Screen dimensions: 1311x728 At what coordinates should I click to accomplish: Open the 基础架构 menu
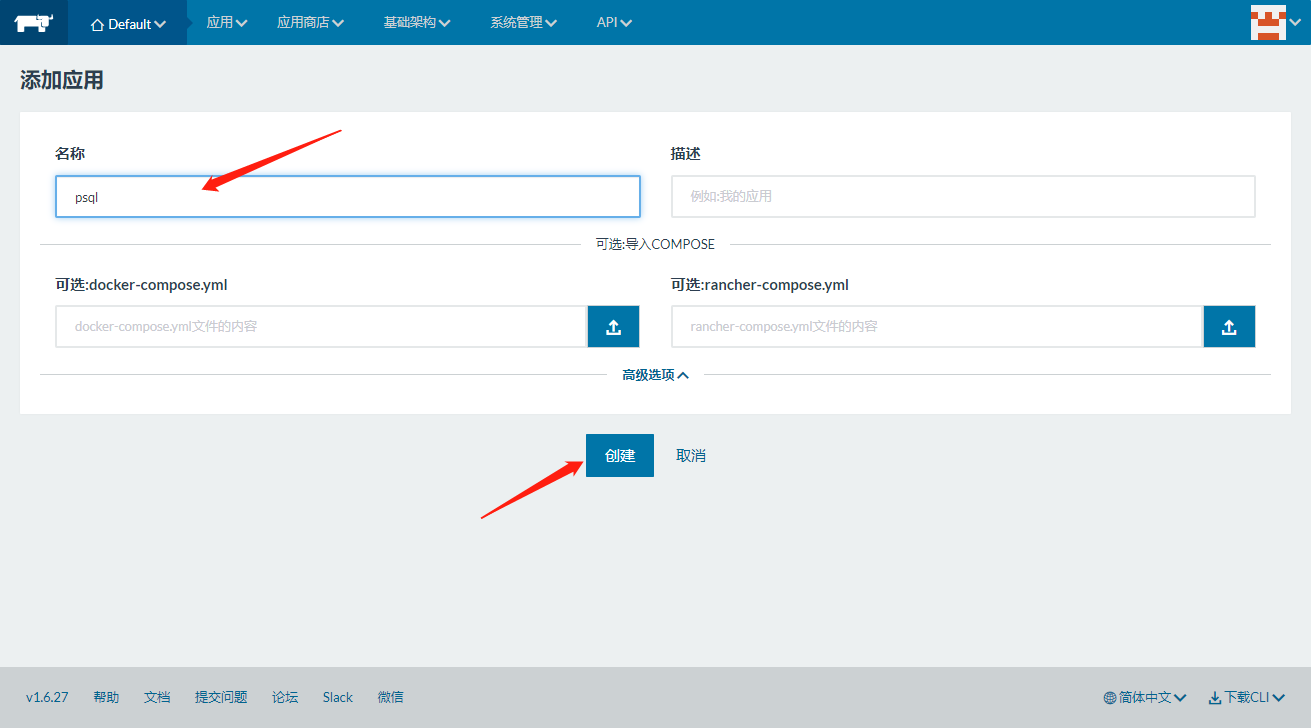417,23
